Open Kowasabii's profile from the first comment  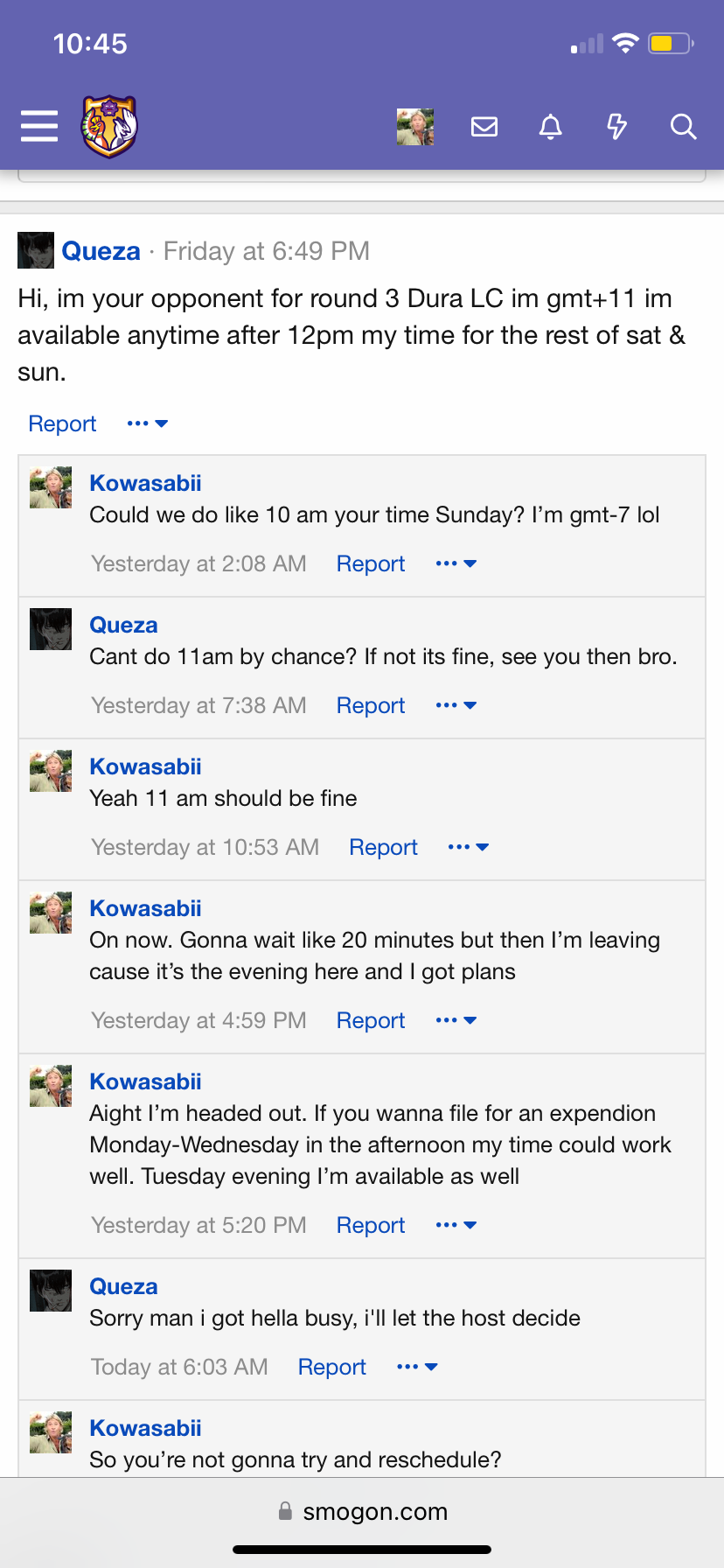145,483
